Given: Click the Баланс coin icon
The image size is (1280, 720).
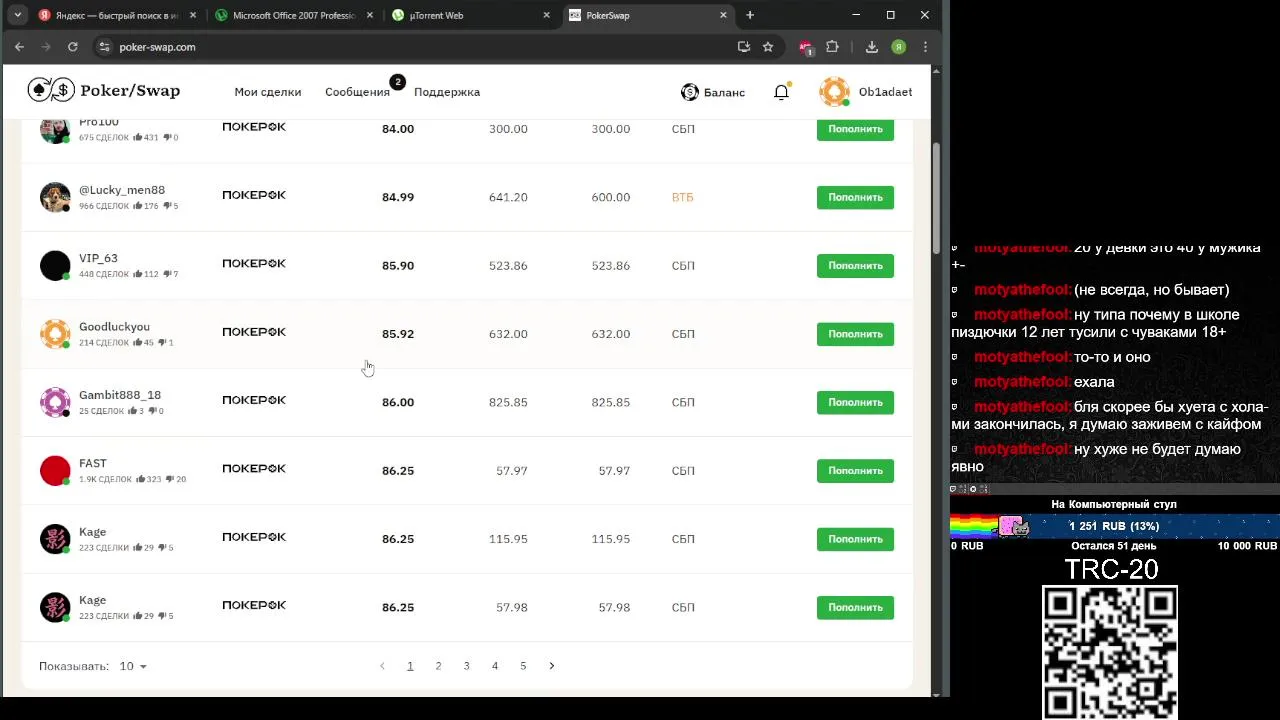Looking at the screenshot, I should 689,92.
